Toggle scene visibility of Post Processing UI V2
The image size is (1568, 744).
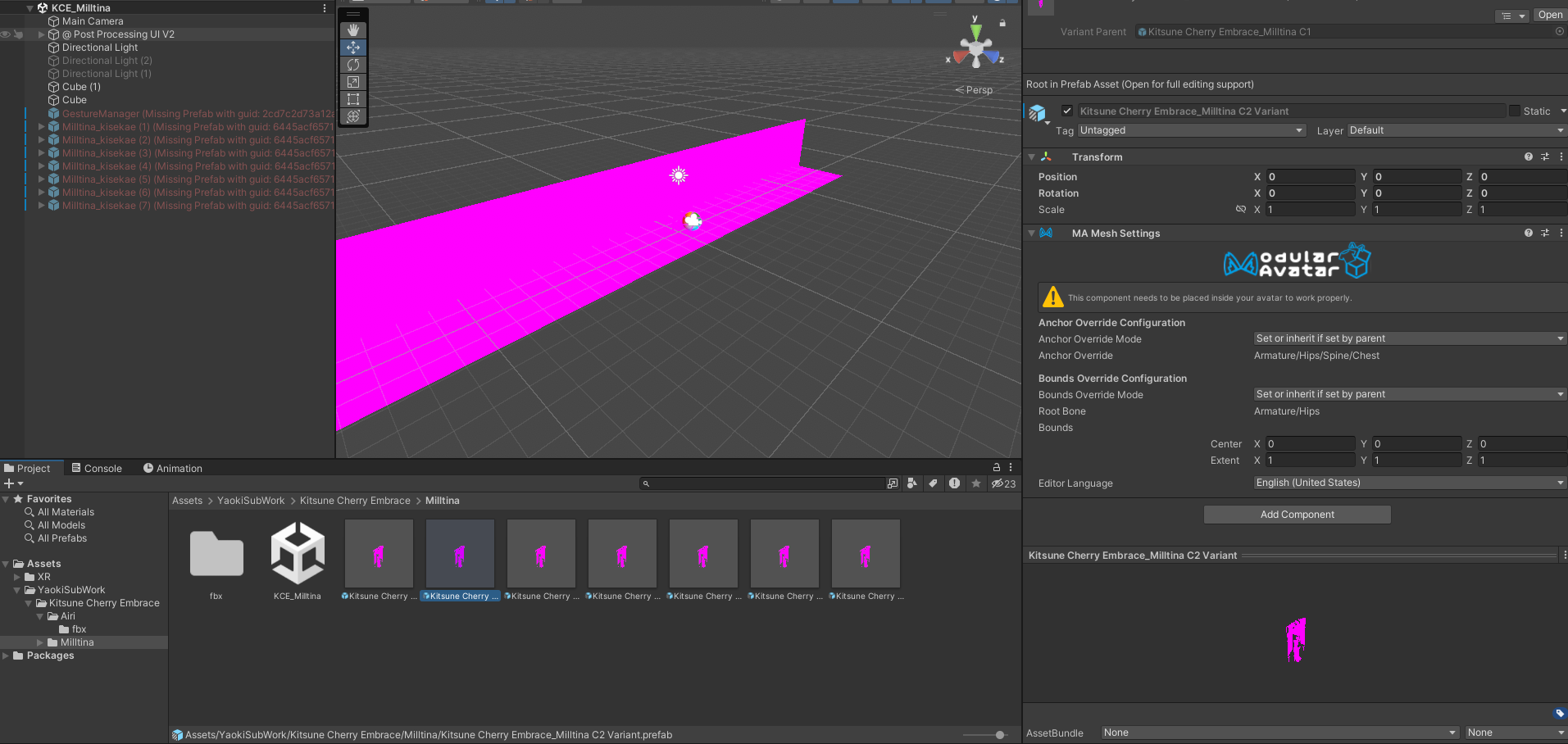6,34
